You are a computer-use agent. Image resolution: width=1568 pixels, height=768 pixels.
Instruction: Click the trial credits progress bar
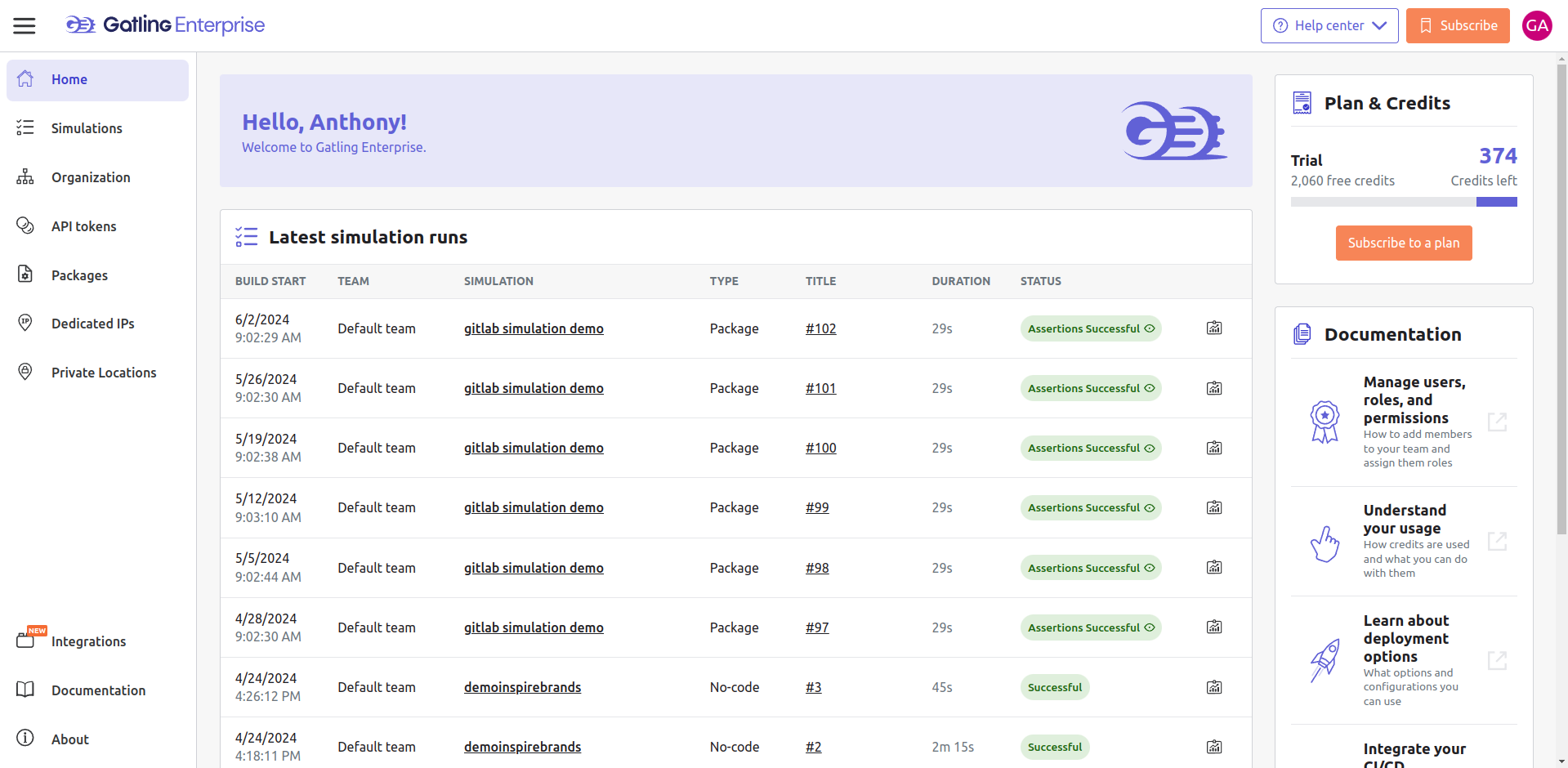[x=1403, y=202]
